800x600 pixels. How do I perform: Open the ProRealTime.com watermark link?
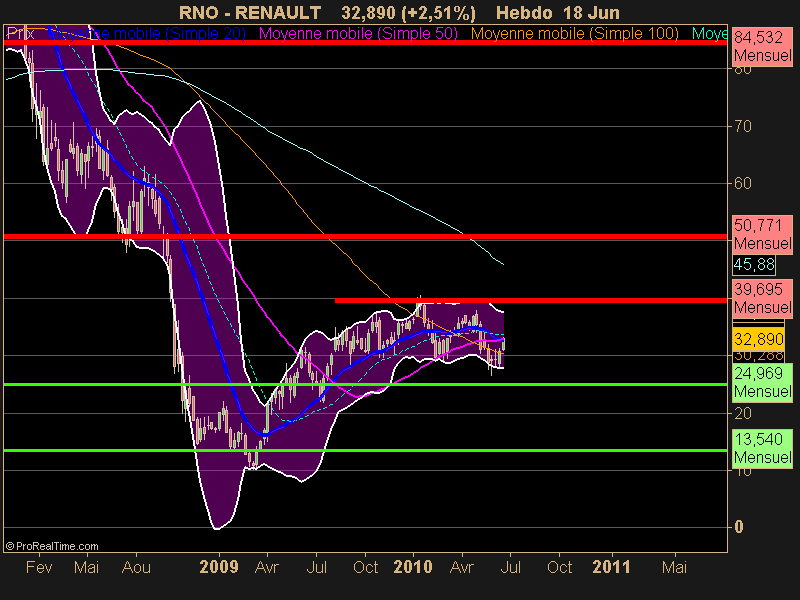[52, 546]
